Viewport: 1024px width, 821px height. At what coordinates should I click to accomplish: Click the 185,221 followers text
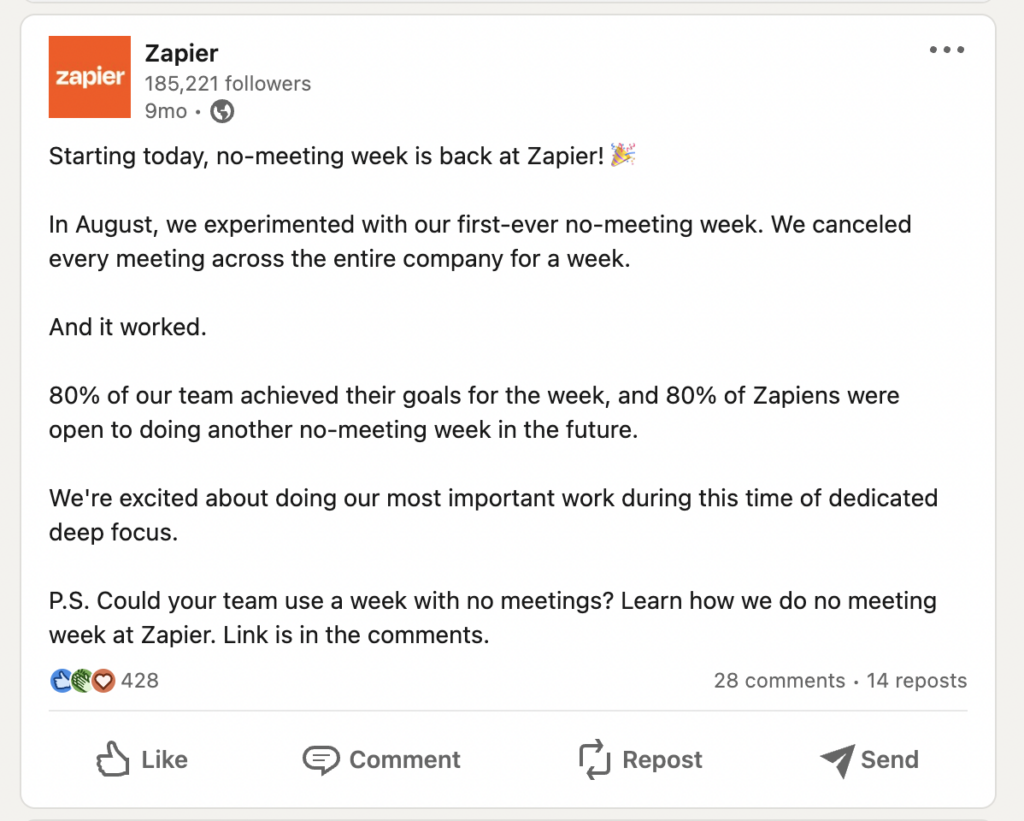click(x=228, y=83)
